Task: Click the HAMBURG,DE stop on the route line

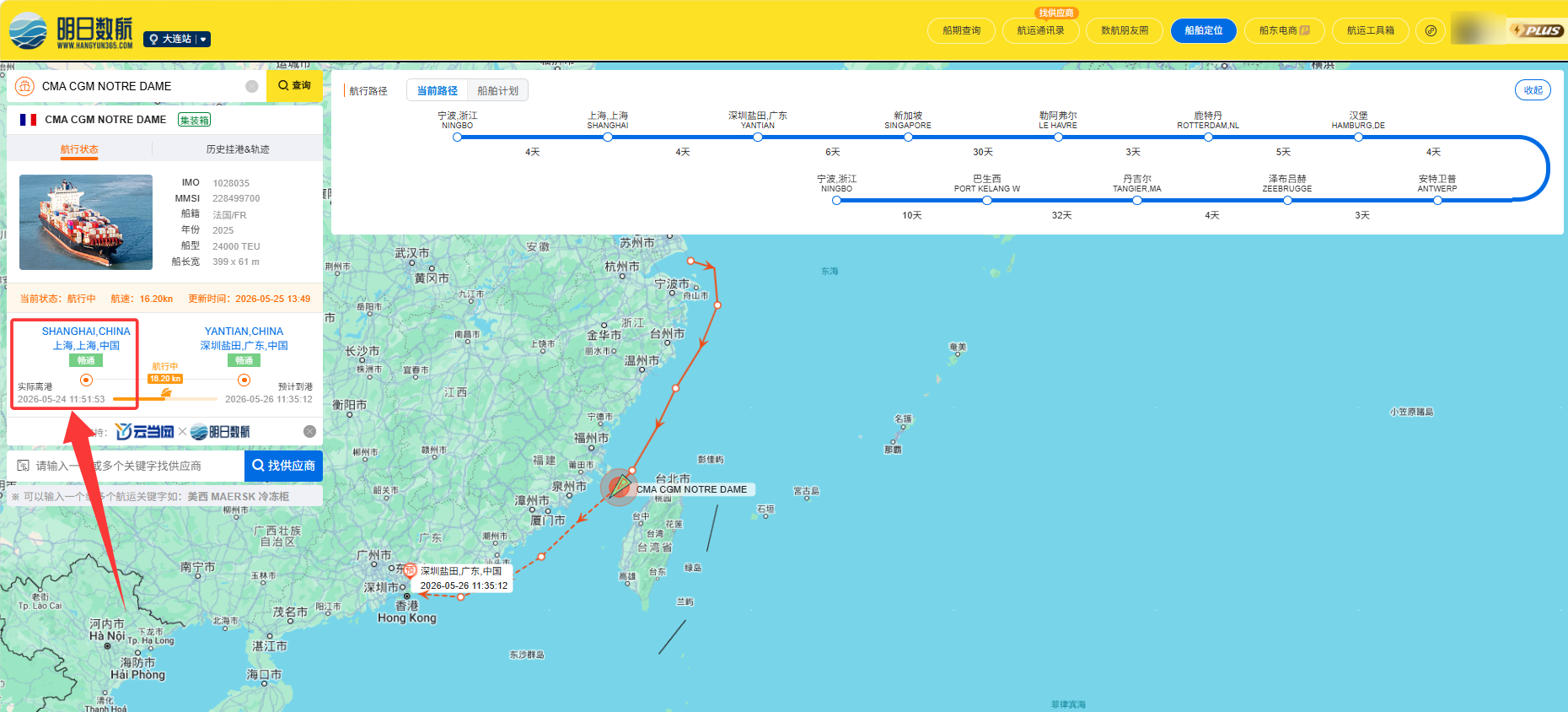Action: (1358, 137)
